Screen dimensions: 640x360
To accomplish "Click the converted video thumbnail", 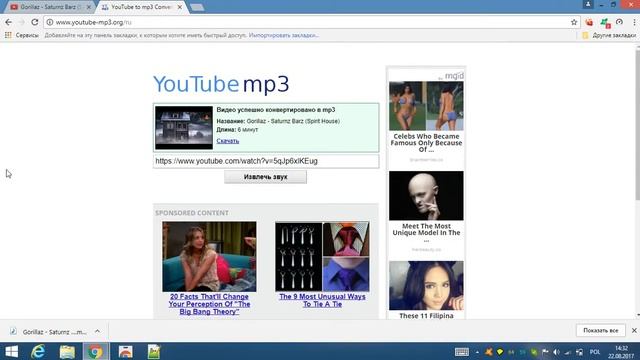I will pos(184,128).
